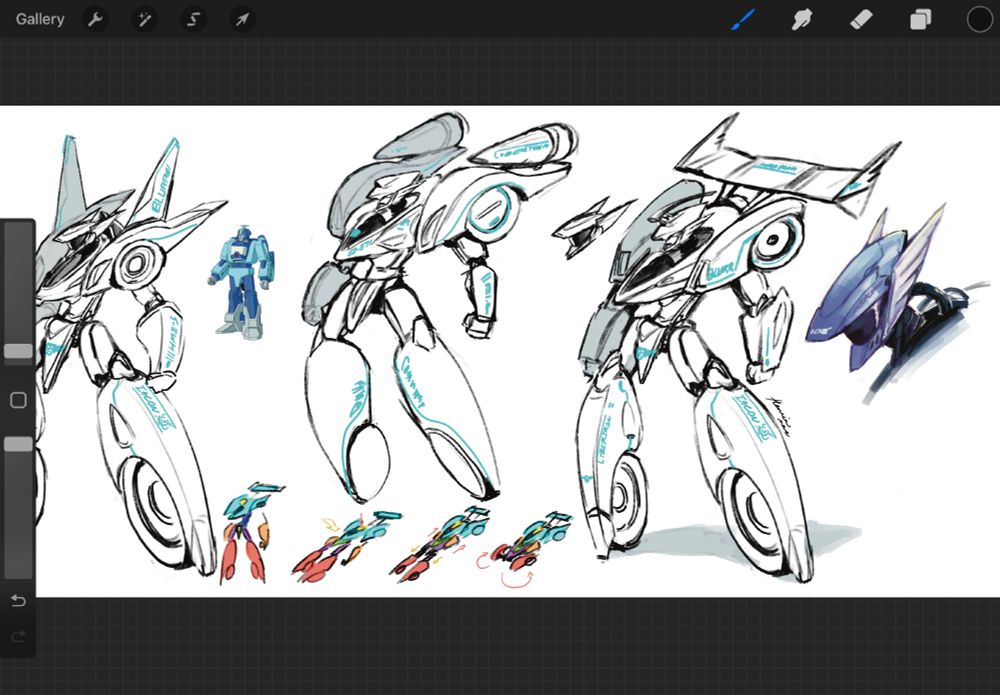Click the small red-legged robot thumbnail sketch
Image resolution: width=1000 pixels, height=695 pixels.
[250, 533]
